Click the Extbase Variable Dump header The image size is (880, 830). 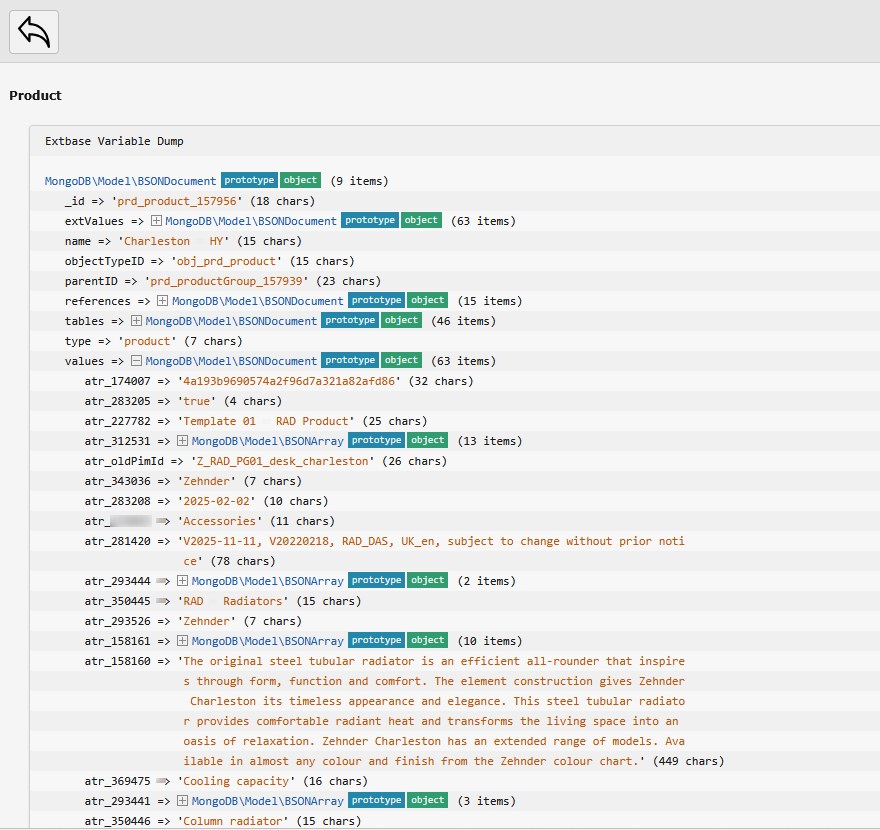[x=114, y=142]
